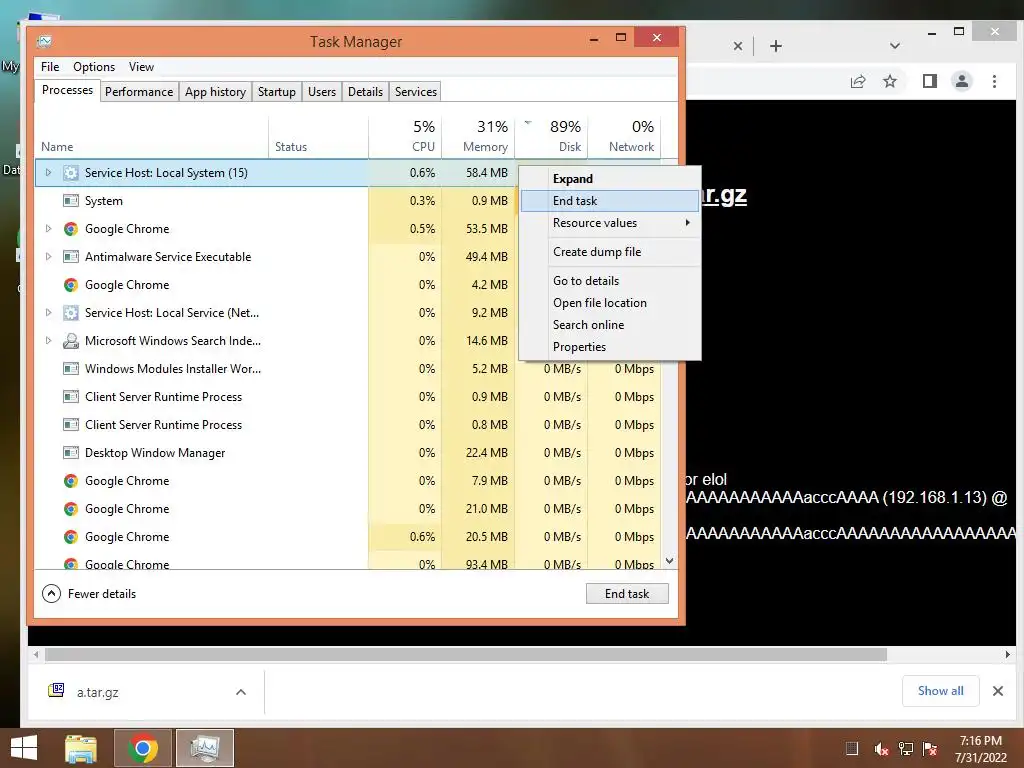
Task: Open Chrome side panel icon
Action: [x=929, y=81]
